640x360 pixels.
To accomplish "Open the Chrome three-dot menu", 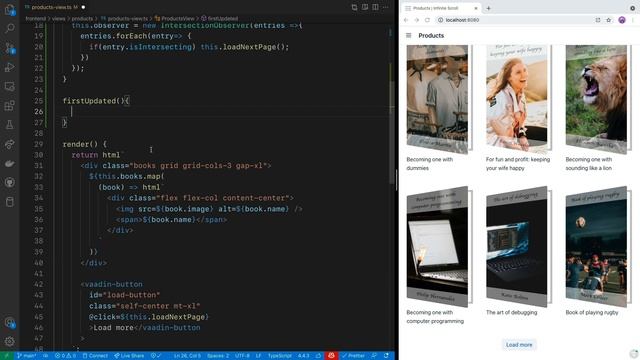I will point(633,20).
